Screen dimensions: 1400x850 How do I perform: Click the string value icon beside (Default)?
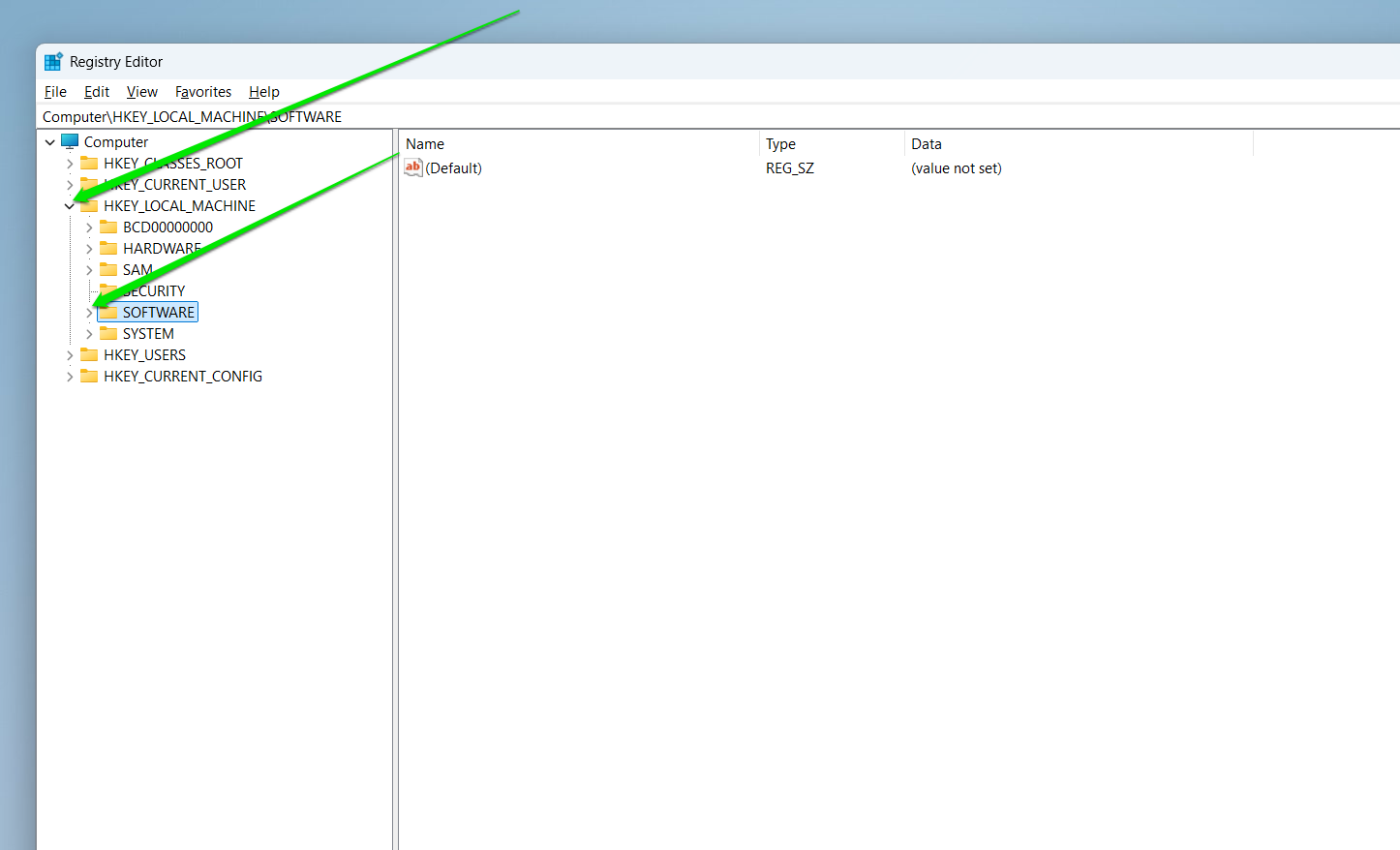[413, 167]
